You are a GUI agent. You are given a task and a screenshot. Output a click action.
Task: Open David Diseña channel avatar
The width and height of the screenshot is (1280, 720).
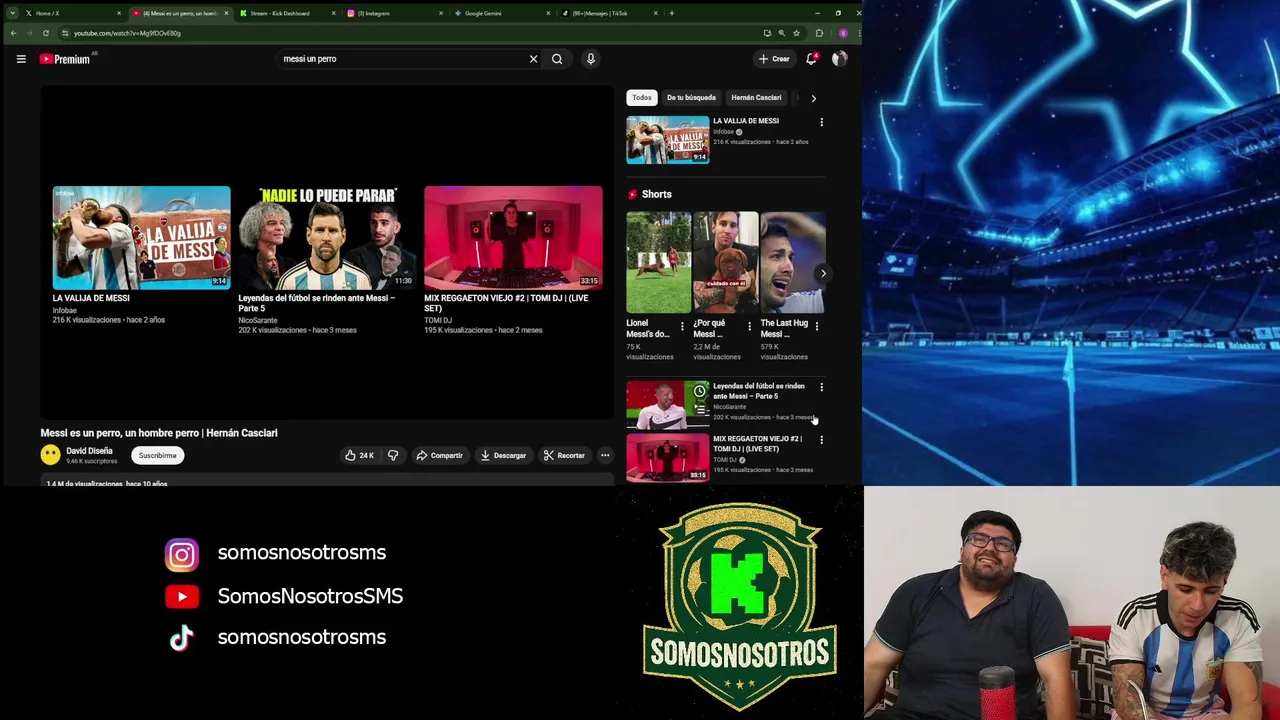[x=50, y=455]
